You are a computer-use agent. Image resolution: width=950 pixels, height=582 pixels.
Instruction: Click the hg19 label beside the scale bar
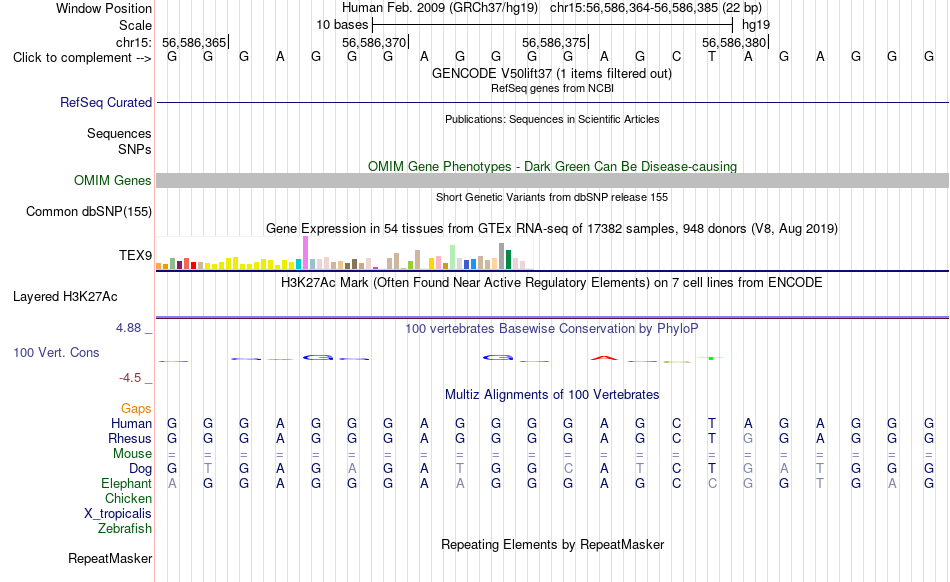[756, 25]
